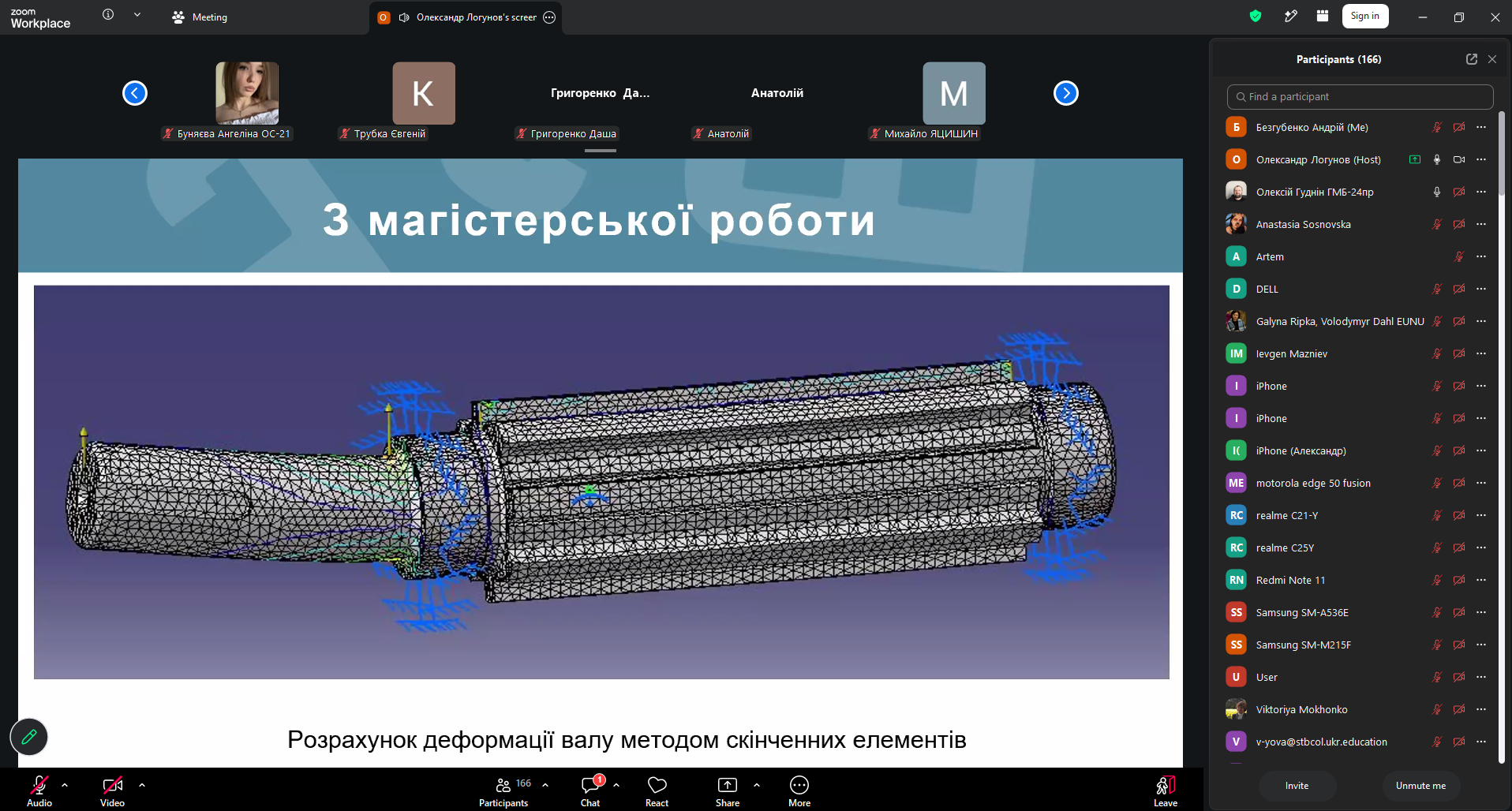Viewport: 1512px width, 811px height.
Task: Click muted microphone icon for Artem
Action: click(1459, 256)
